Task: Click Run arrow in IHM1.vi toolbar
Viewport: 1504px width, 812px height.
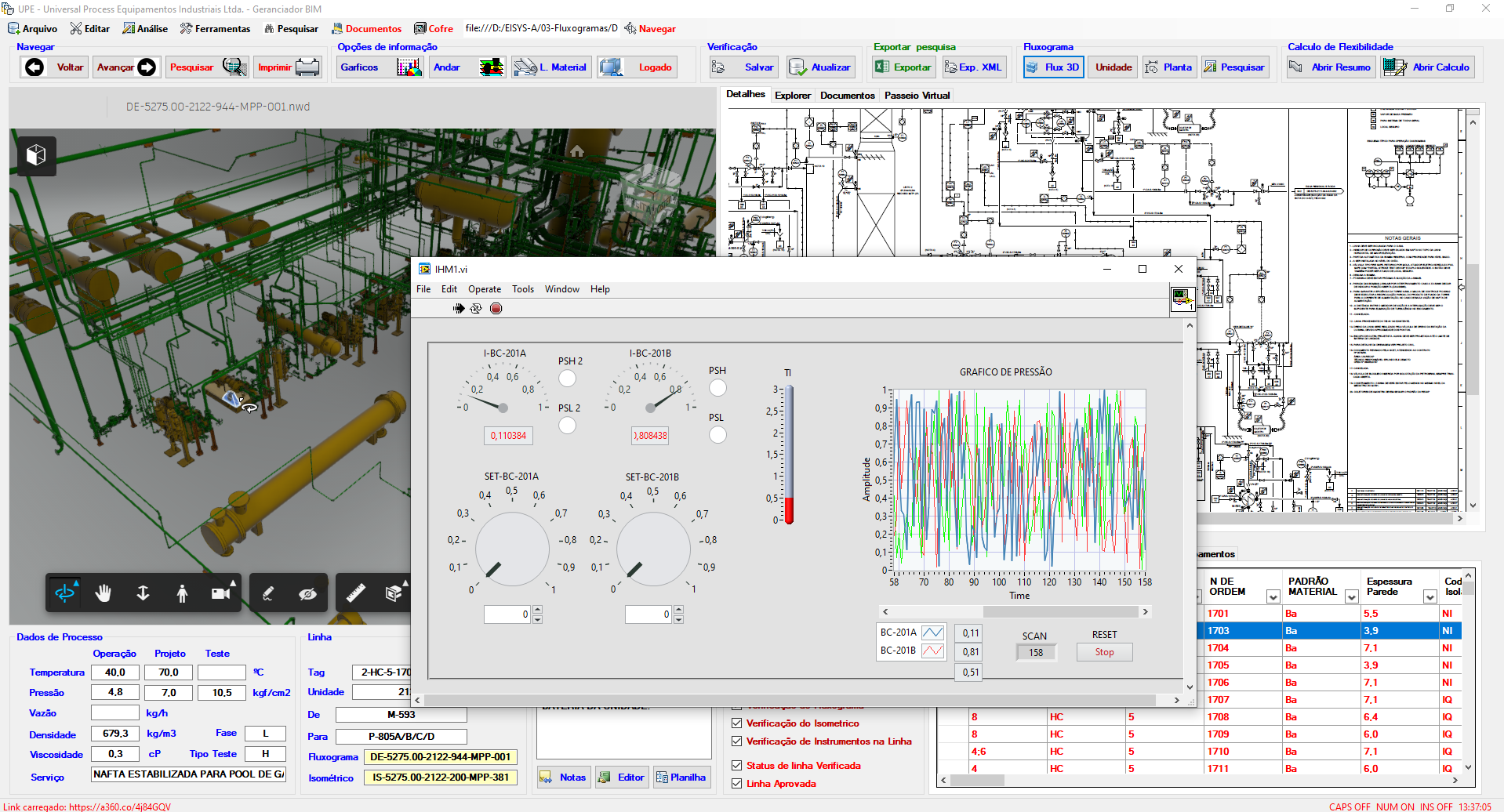Action: (x=459, y=308)
